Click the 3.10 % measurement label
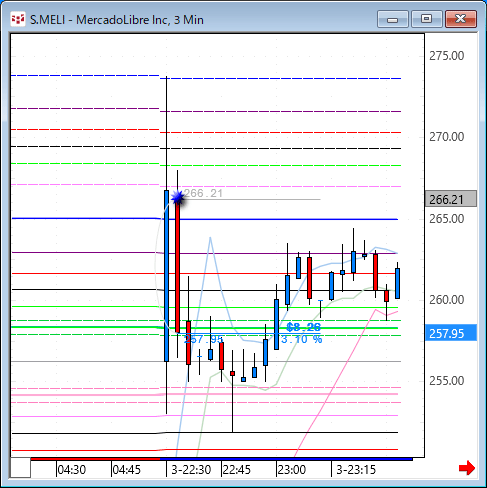Image resolution: width=487 pixels, height=488 pixels. click(302, 339)
